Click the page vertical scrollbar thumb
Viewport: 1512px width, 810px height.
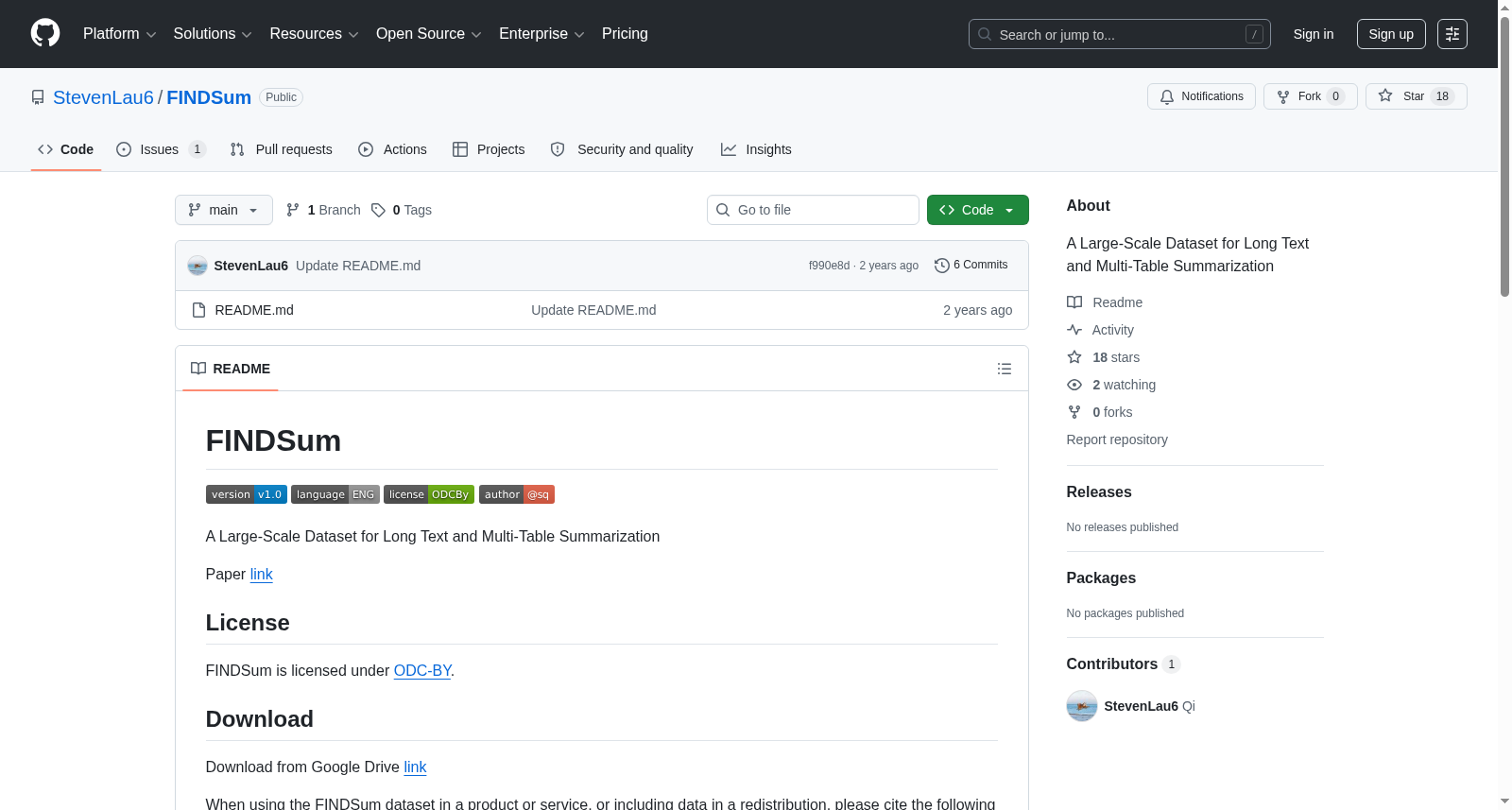tap(1504, 156)
